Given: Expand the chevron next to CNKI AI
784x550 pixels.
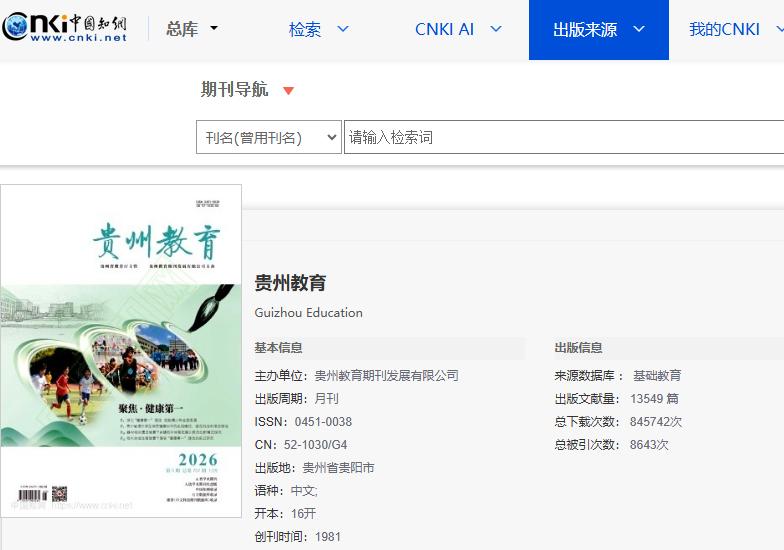Looking at the screenshot, I should (496, 29).
